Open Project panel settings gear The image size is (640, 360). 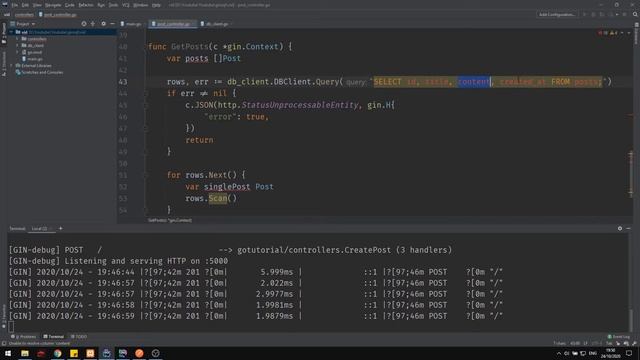coord(103,24)
